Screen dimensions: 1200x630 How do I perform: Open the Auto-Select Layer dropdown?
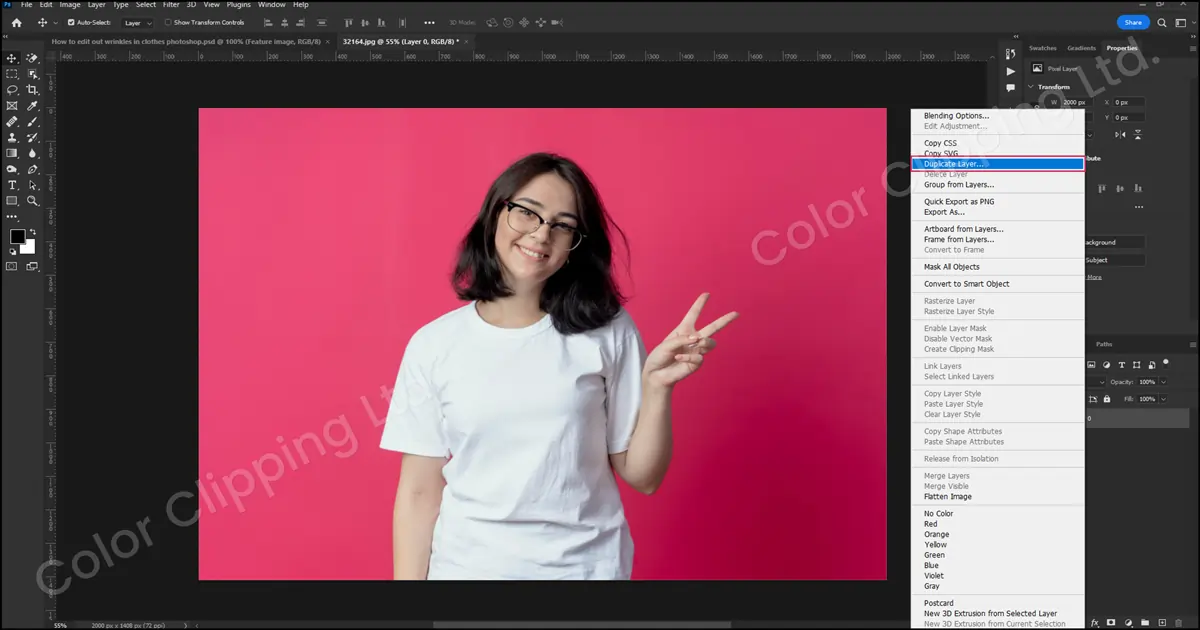(x=138, y=22)
